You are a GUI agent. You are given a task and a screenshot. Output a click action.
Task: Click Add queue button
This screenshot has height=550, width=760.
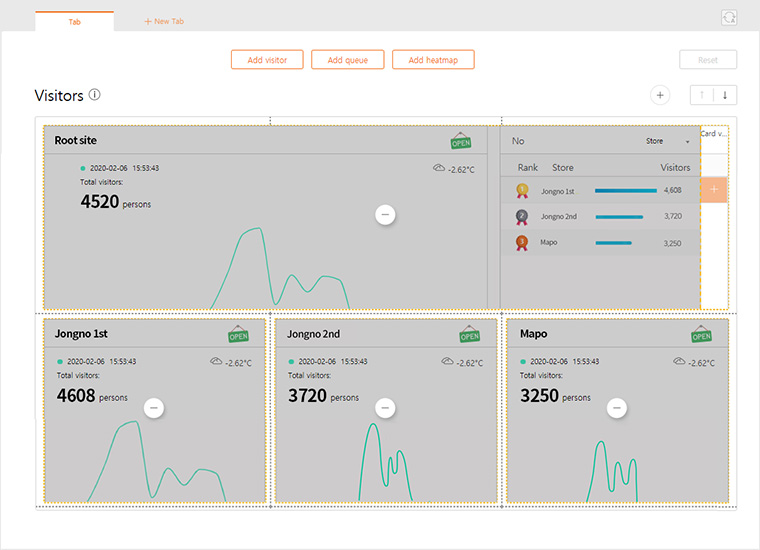click(348, 60)
